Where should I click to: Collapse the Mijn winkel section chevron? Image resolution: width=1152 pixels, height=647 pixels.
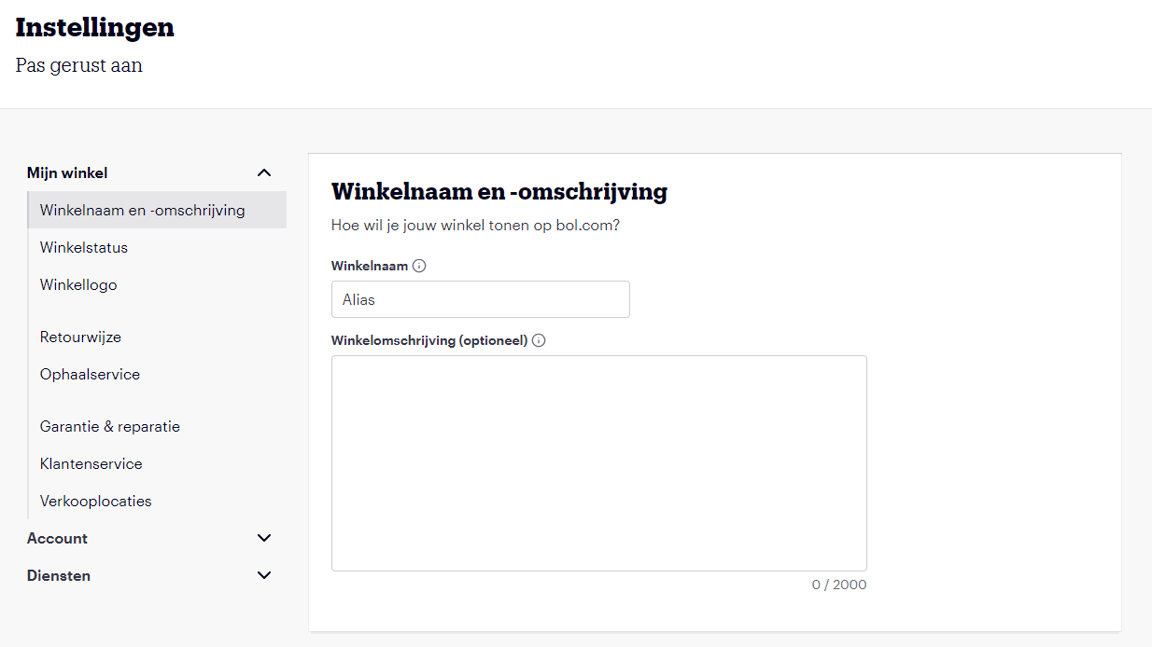[x=264, y=172]
